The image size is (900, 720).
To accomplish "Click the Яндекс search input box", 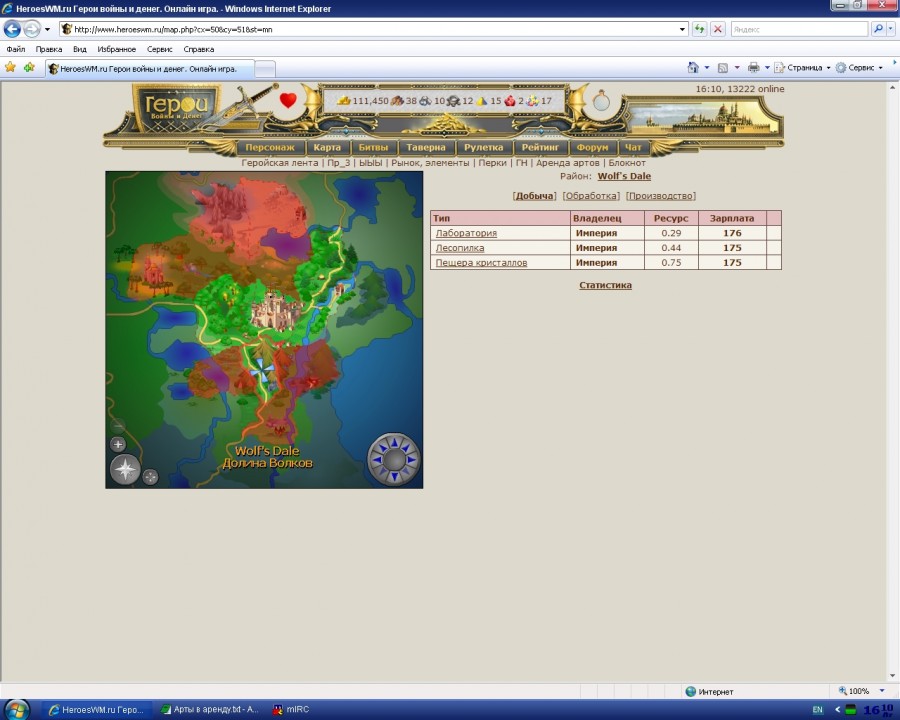I will (x=799, y=29).
